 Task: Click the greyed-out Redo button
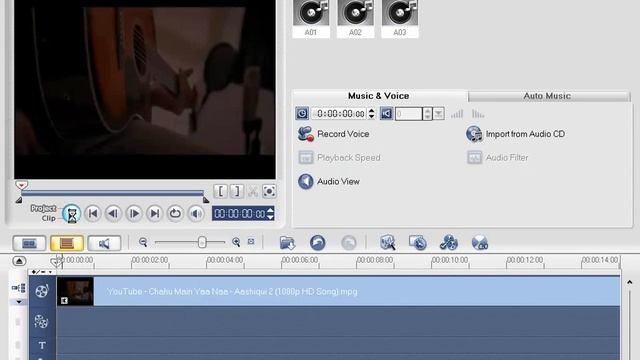pos(349,243)
